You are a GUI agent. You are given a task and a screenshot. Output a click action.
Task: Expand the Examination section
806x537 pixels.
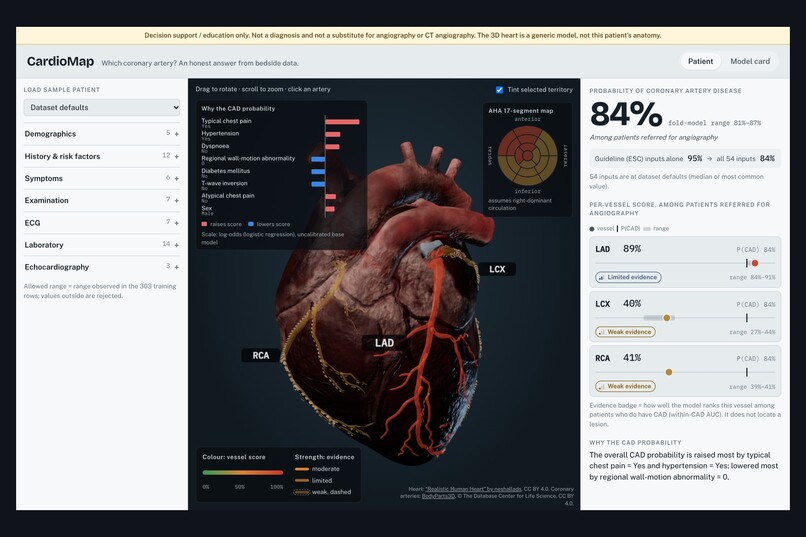(102, 200)
